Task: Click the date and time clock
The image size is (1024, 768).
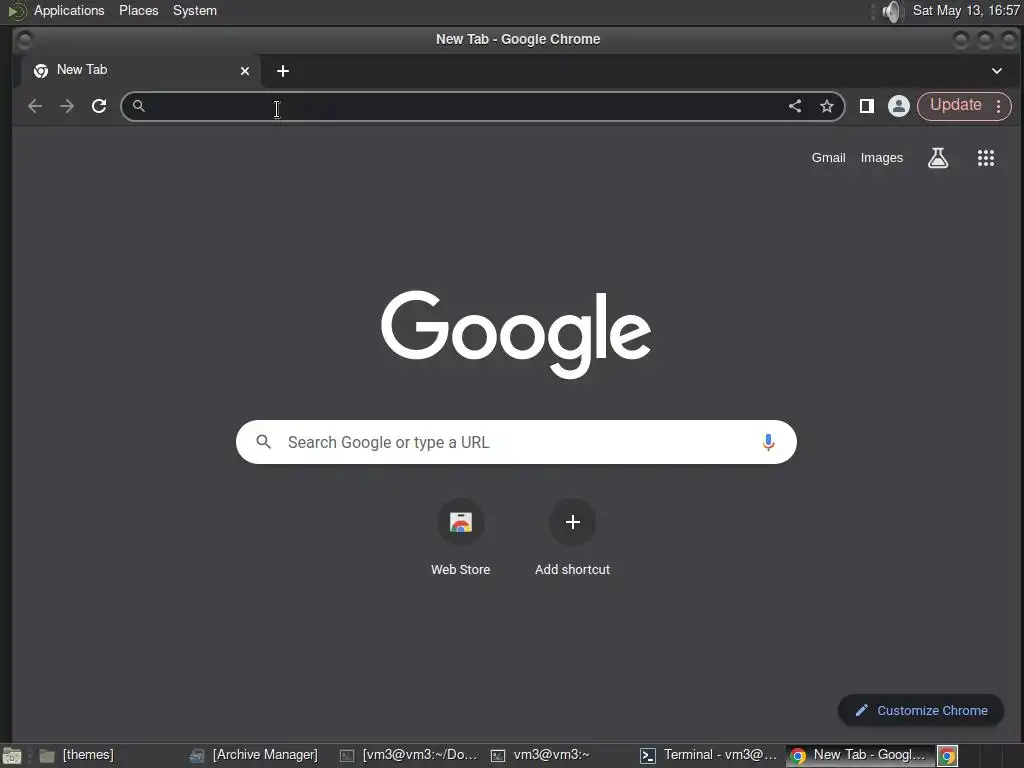Action: [966, 10]
